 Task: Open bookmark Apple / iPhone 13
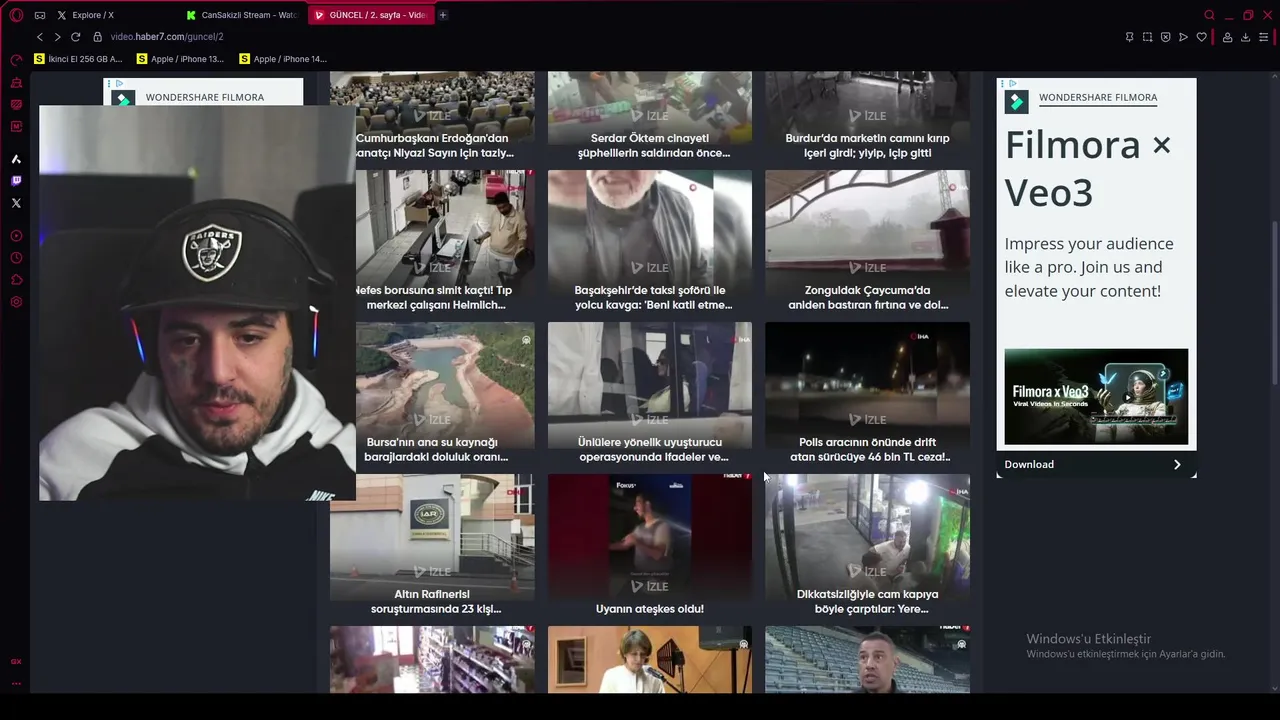[x=180, y=59]
